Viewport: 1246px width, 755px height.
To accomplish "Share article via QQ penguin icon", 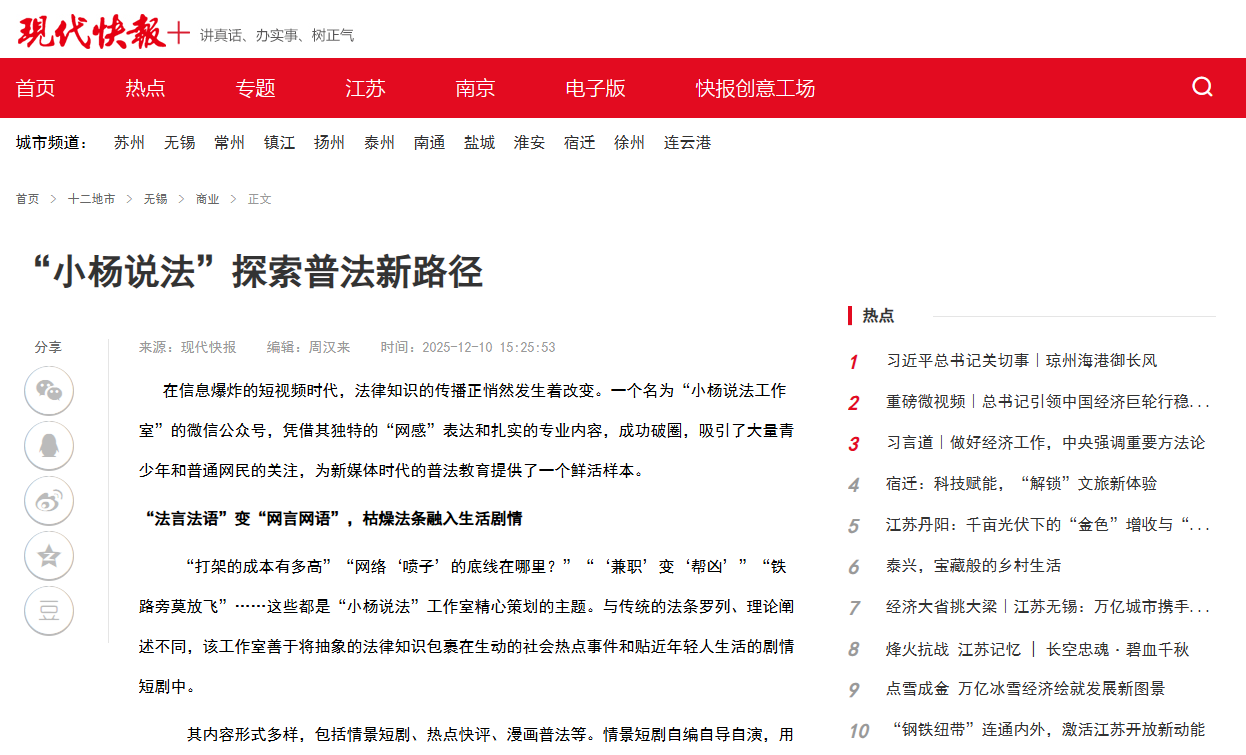I will coord(49,446).
